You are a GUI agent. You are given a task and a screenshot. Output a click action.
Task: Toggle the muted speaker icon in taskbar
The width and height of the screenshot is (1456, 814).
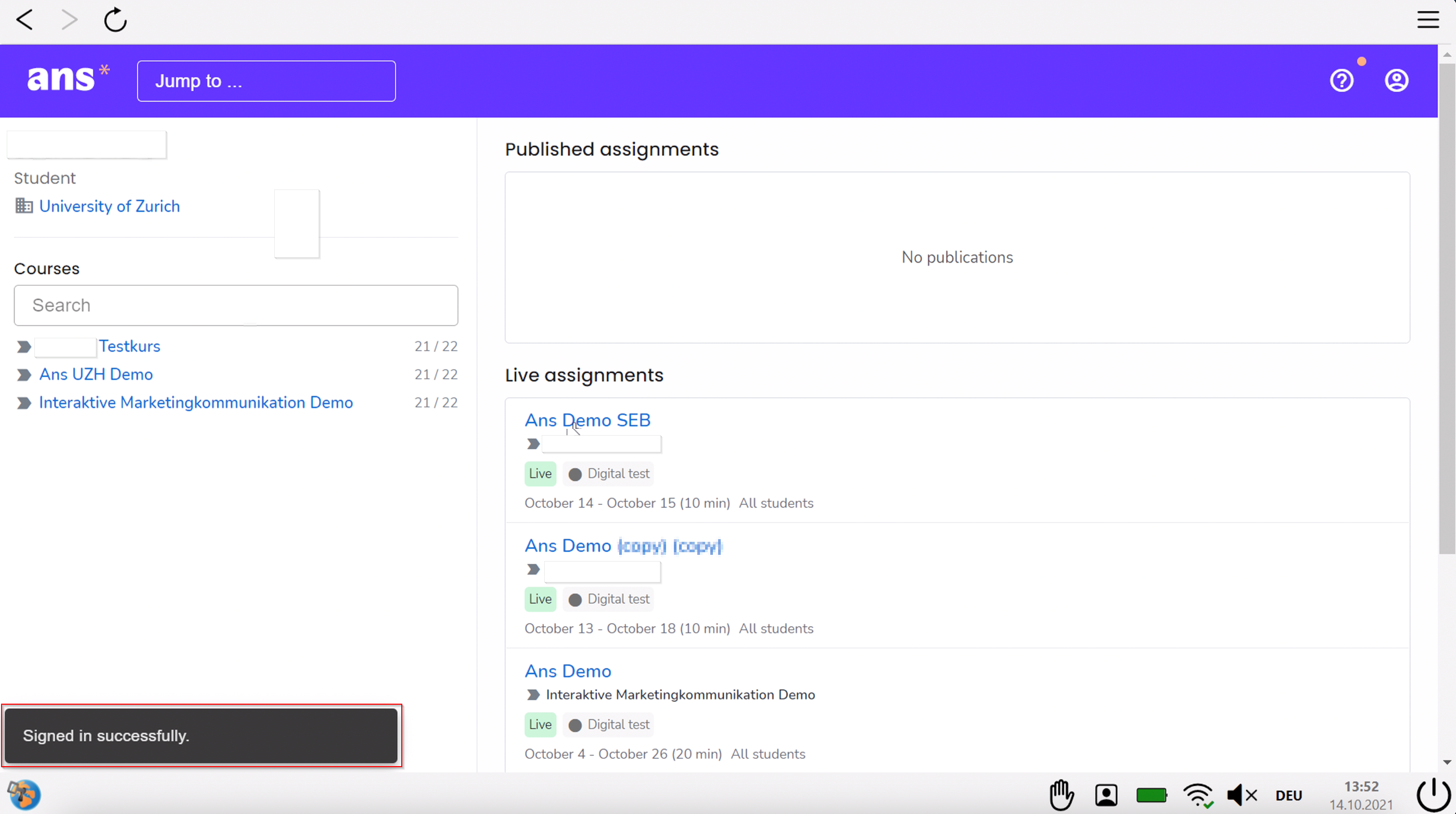1241,795
